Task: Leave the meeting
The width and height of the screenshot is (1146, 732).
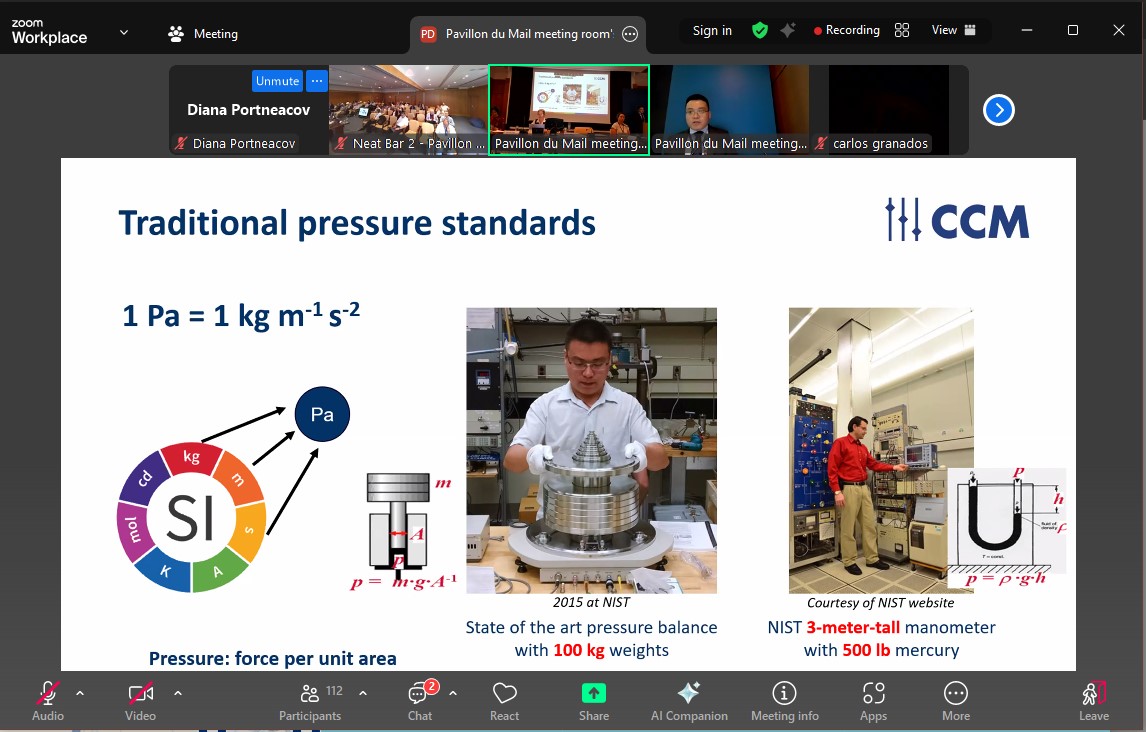Action: (x=1093, y=700)
